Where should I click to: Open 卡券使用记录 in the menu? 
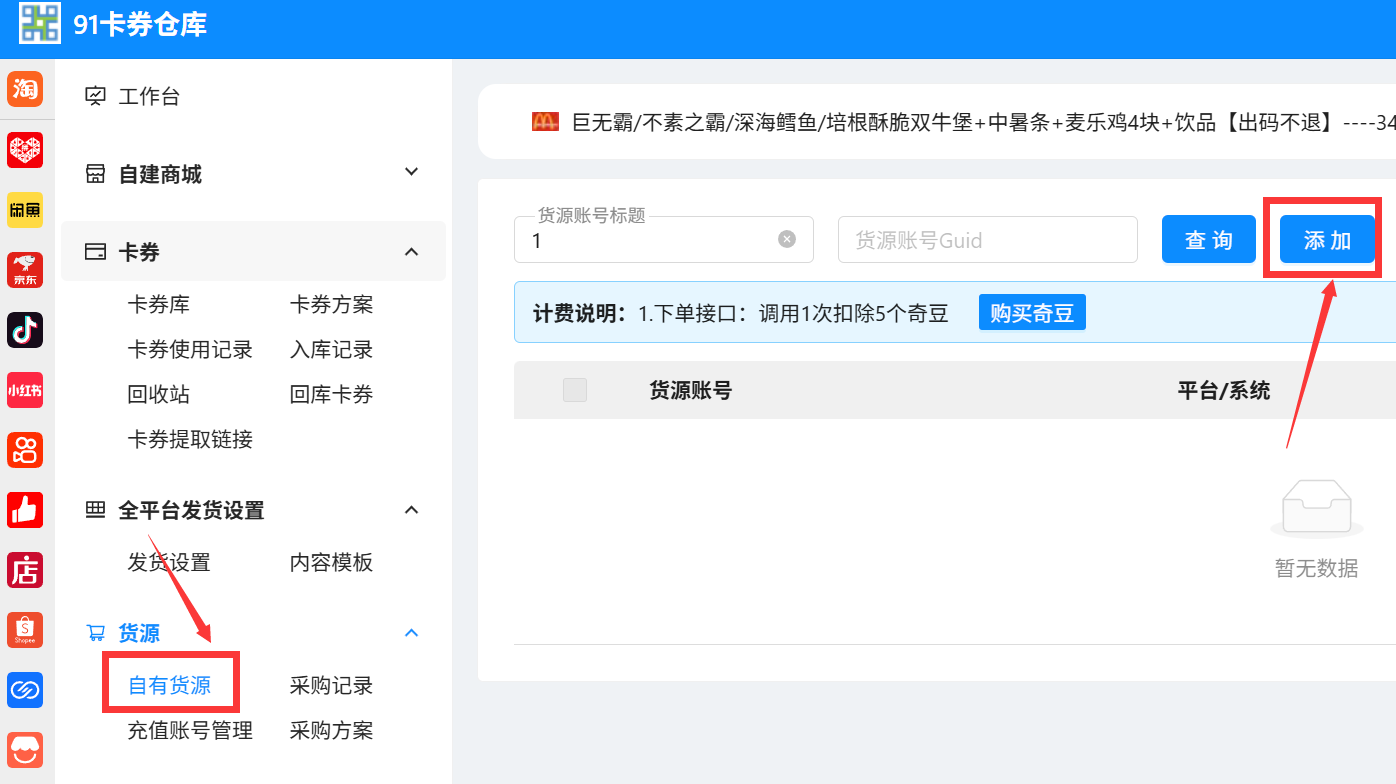click(190, 350)
